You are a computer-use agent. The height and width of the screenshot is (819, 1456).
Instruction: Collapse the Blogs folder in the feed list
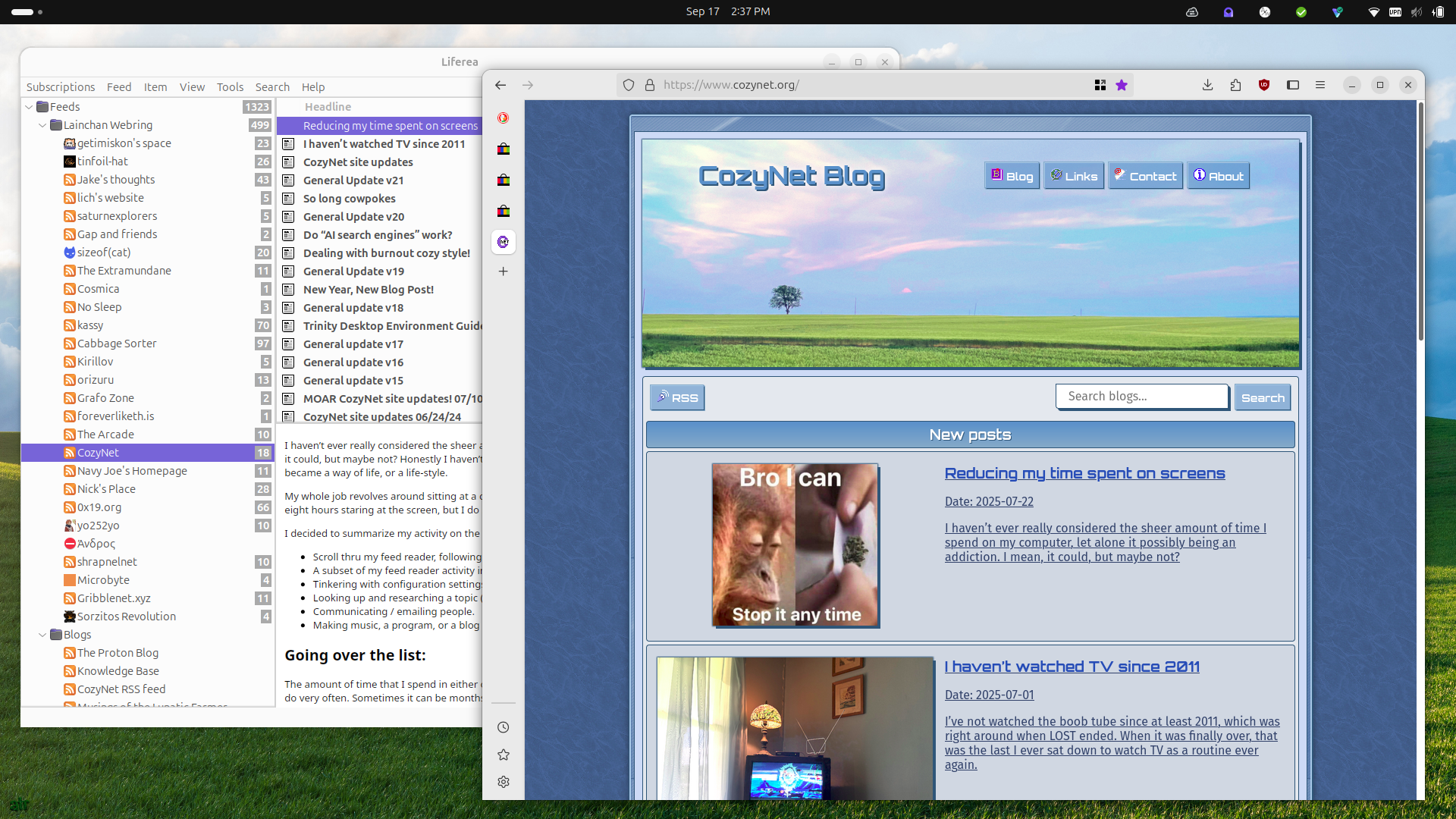pyautogui.click(x=42, y=635)
